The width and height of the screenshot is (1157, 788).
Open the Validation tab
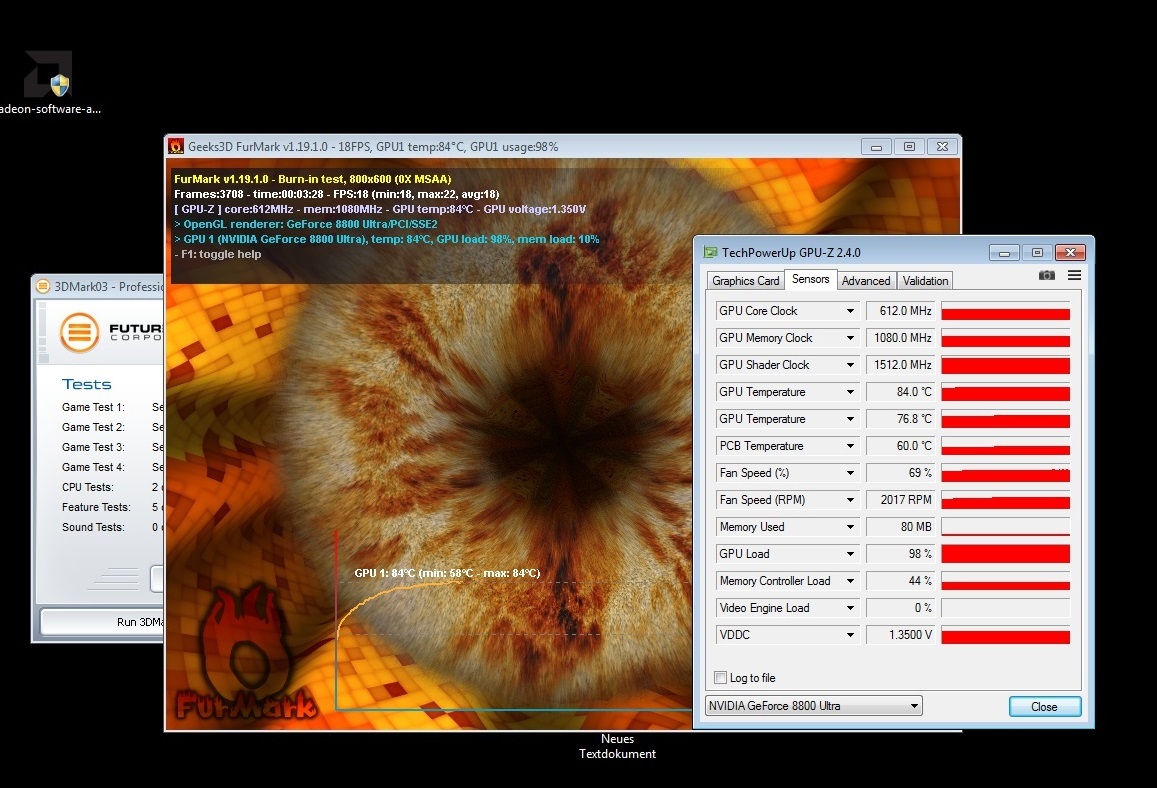coord(925,281)
